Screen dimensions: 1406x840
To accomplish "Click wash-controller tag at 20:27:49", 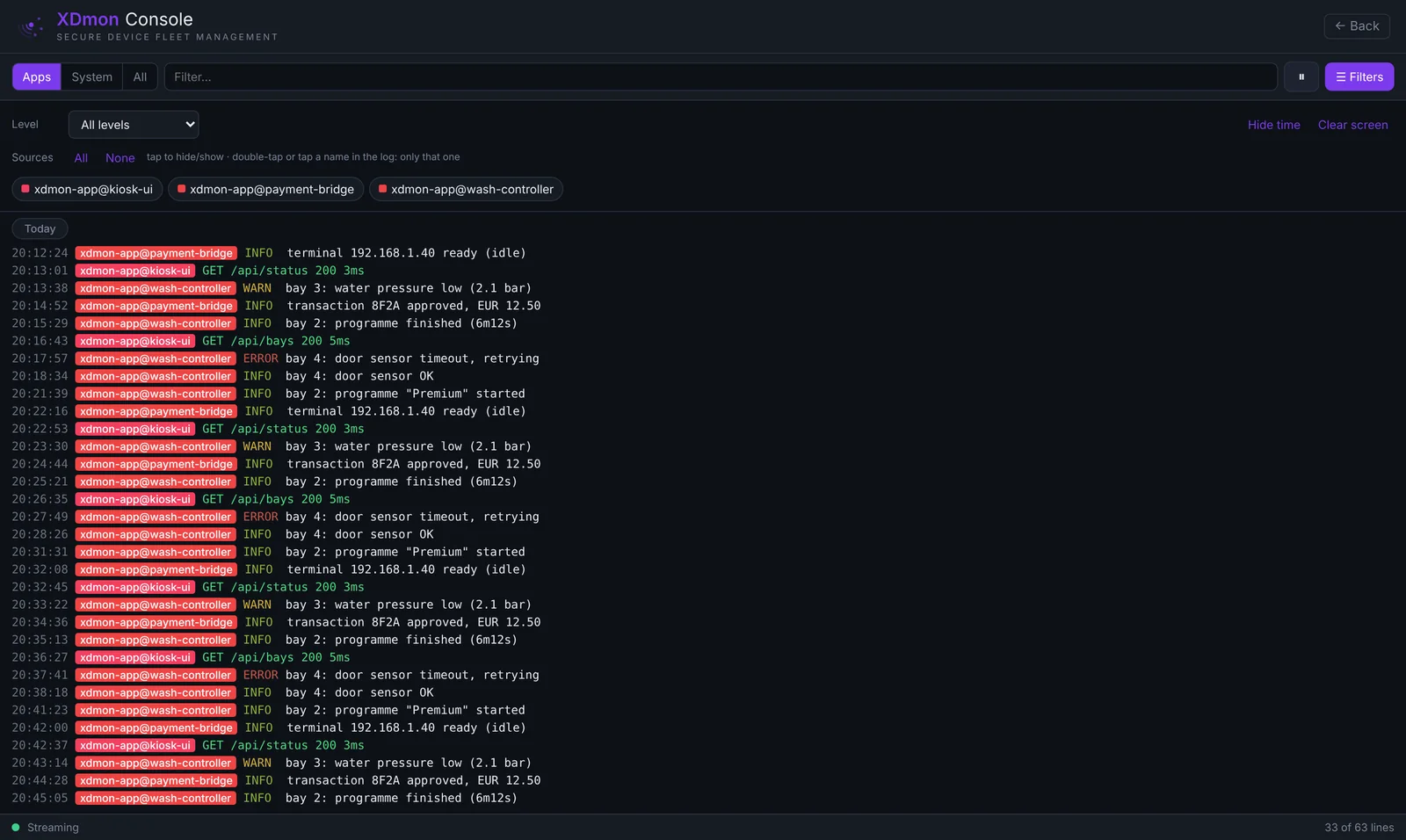I will (156, 517).
